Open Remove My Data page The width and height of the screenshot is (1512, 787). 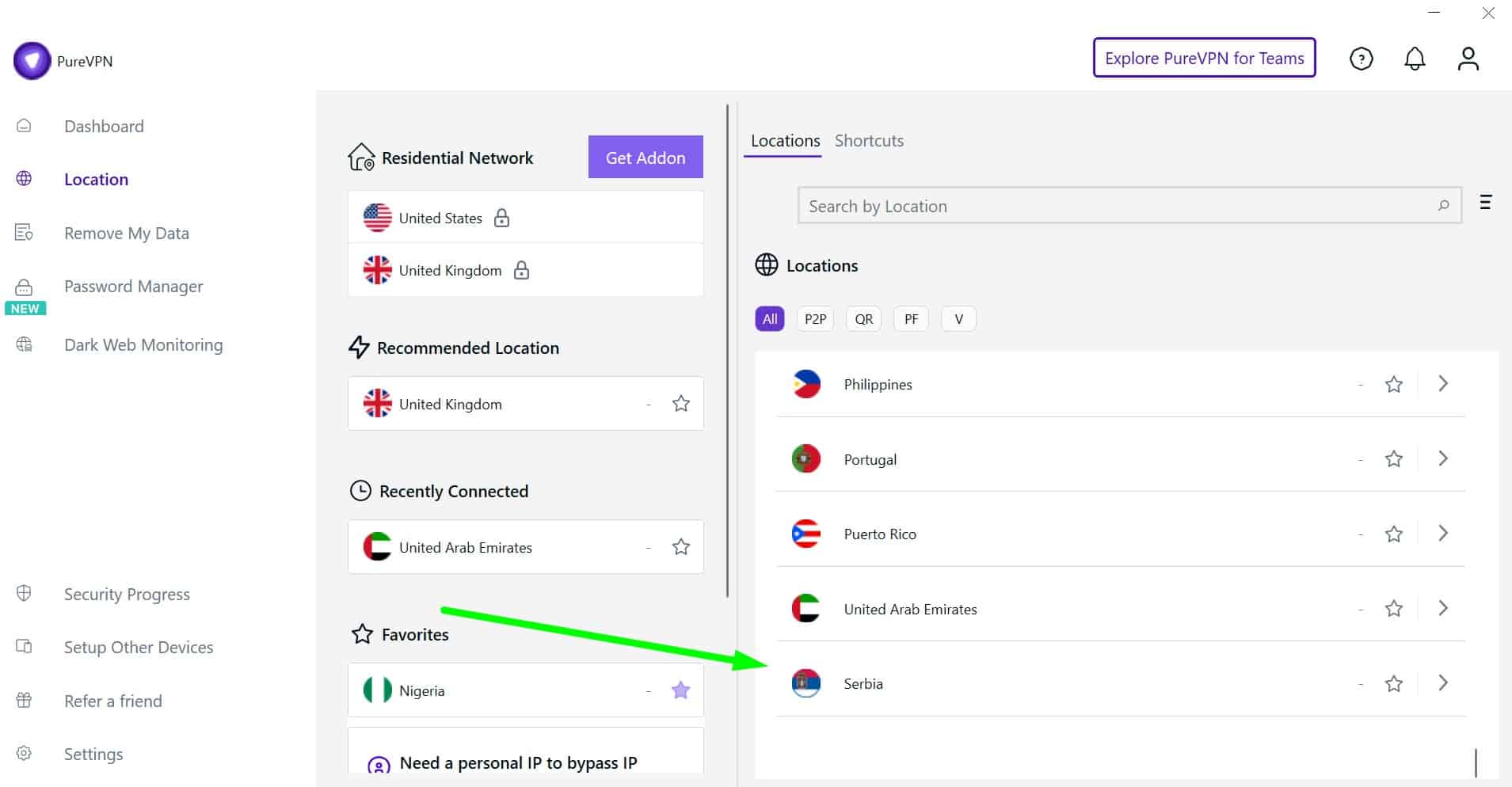pos(127,233)
